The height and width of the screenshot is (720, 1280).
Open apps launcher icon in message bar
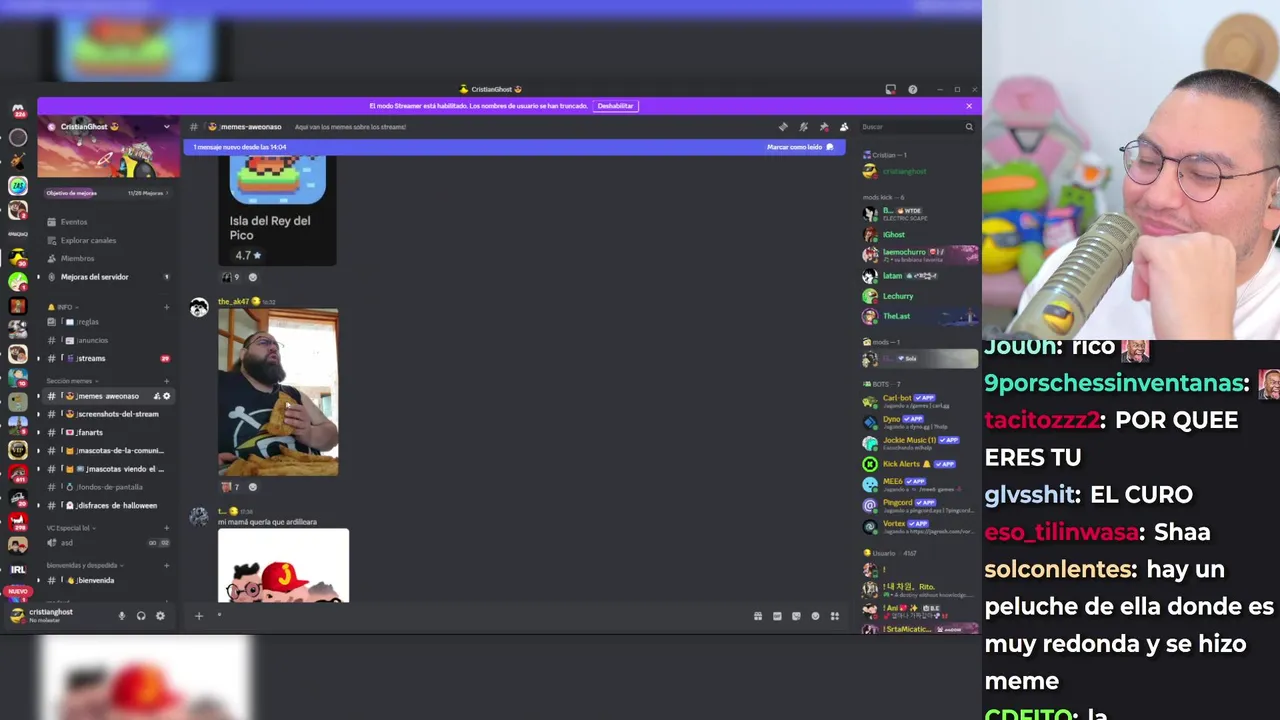[835, 616]
